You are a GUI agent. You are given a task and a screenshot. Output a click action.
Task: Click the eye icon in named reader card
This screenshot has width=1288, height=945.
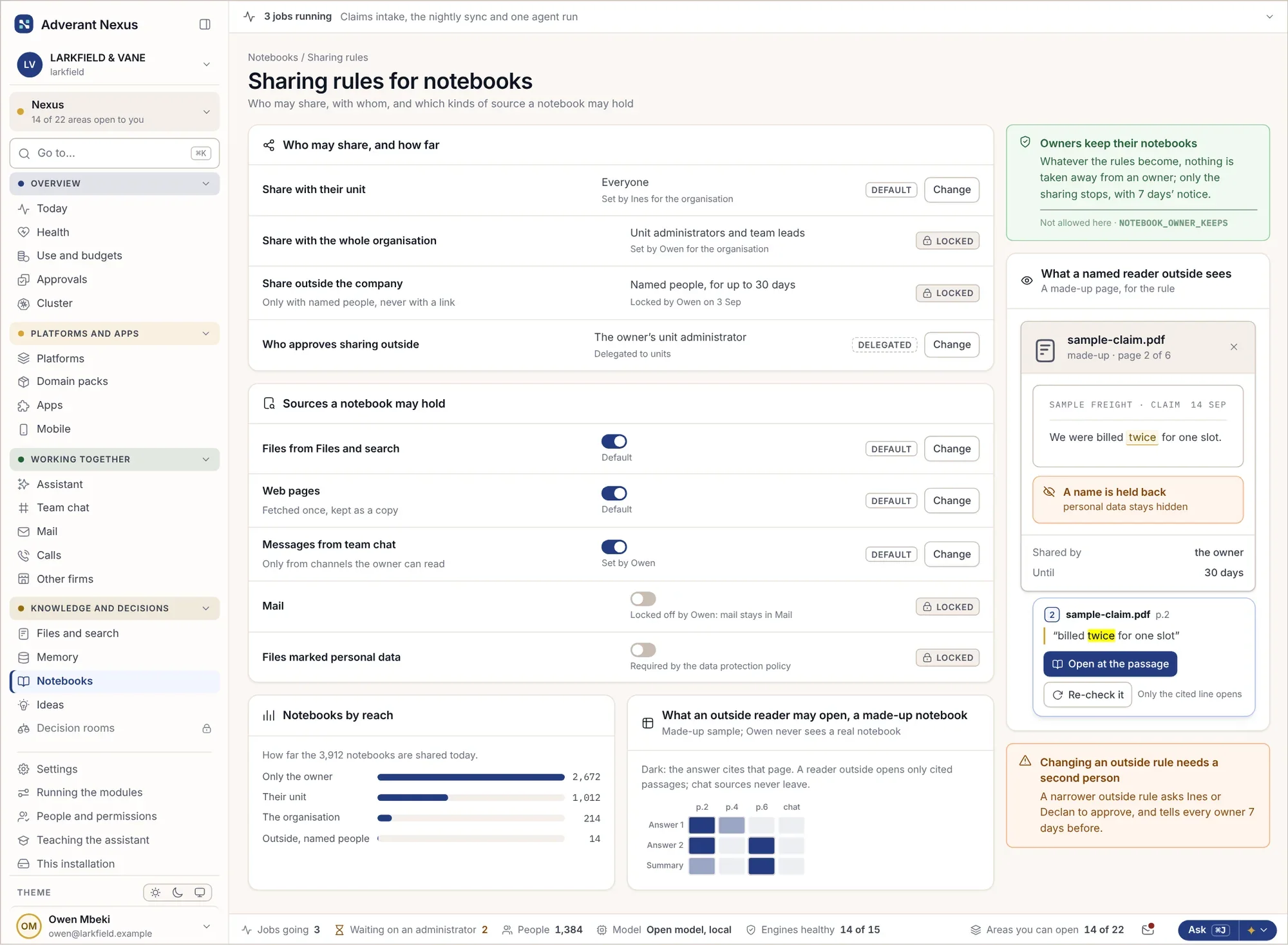coord(1027,281)
